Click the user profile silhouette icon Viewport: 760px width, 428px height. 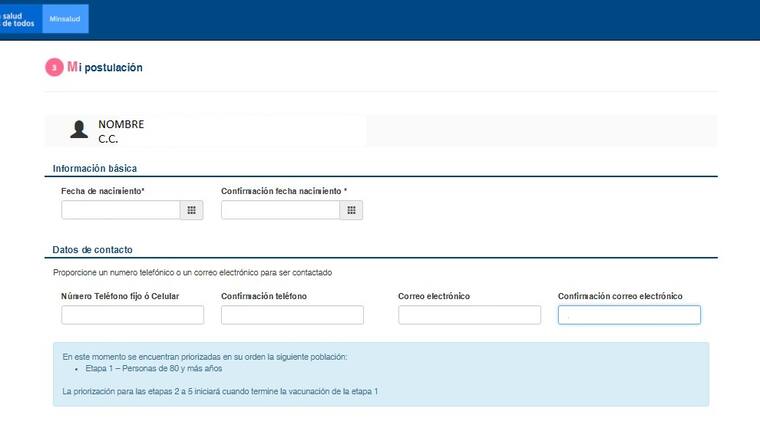coord(79,130)
